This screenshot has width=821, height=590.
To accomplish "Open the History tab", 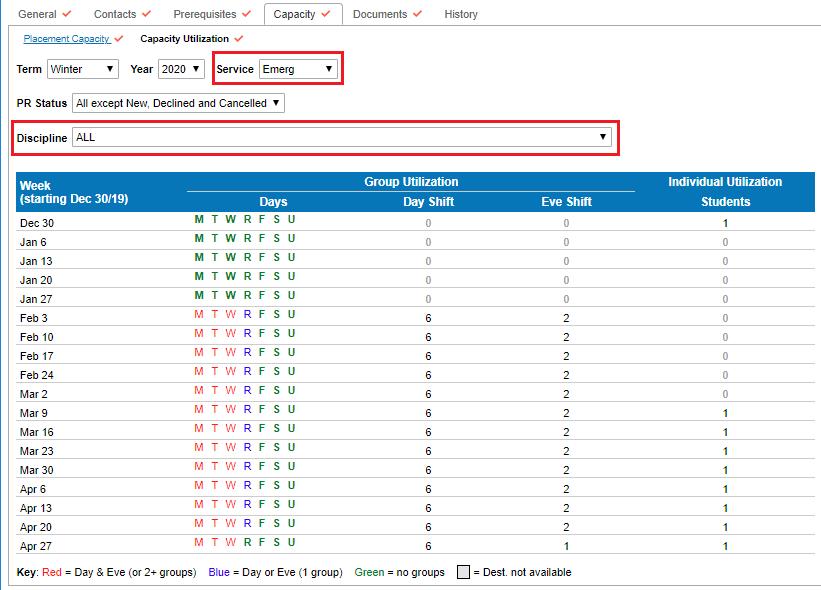I will [x=461, y=14].
